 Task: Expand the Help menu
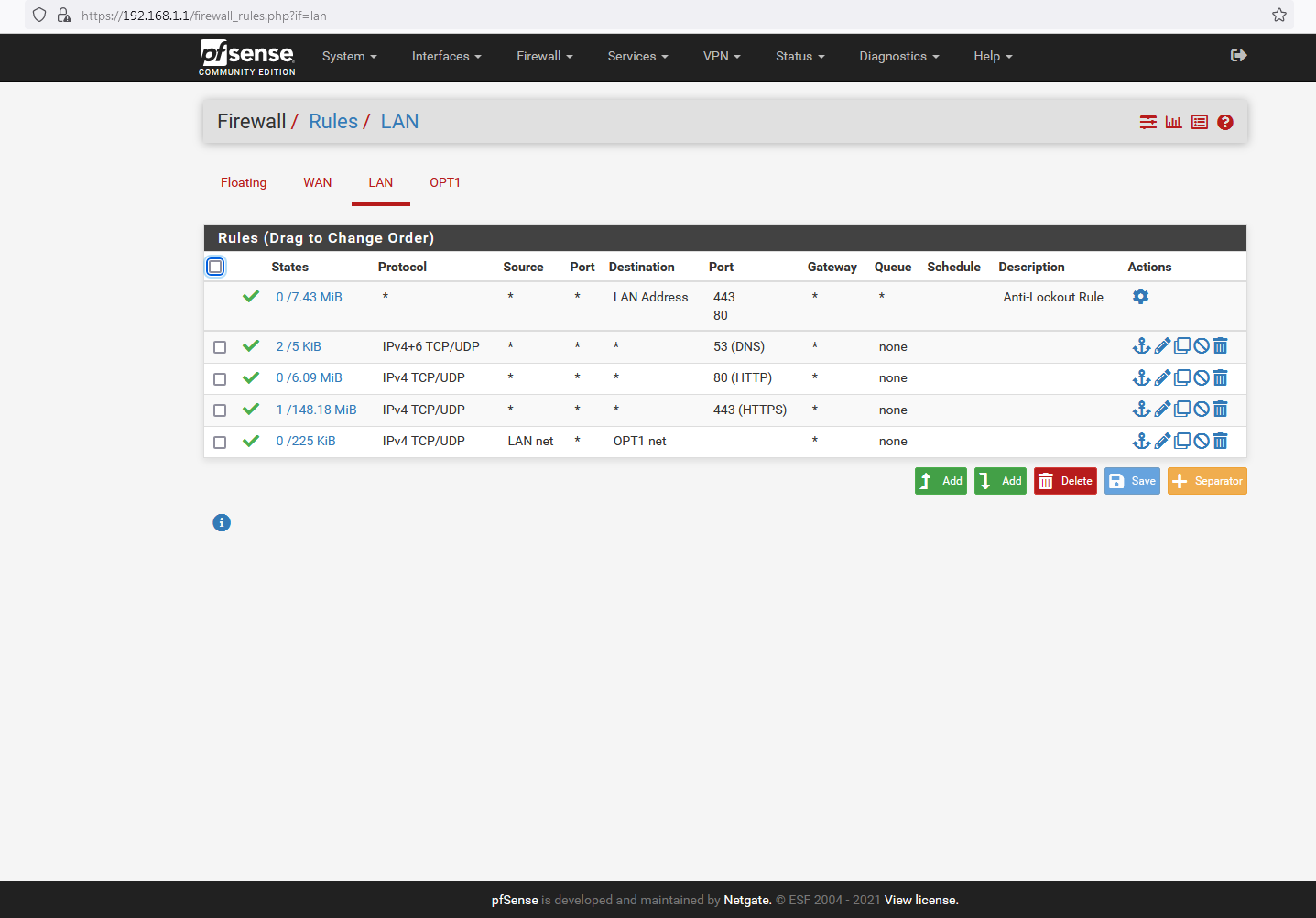(x=994, y=56)
